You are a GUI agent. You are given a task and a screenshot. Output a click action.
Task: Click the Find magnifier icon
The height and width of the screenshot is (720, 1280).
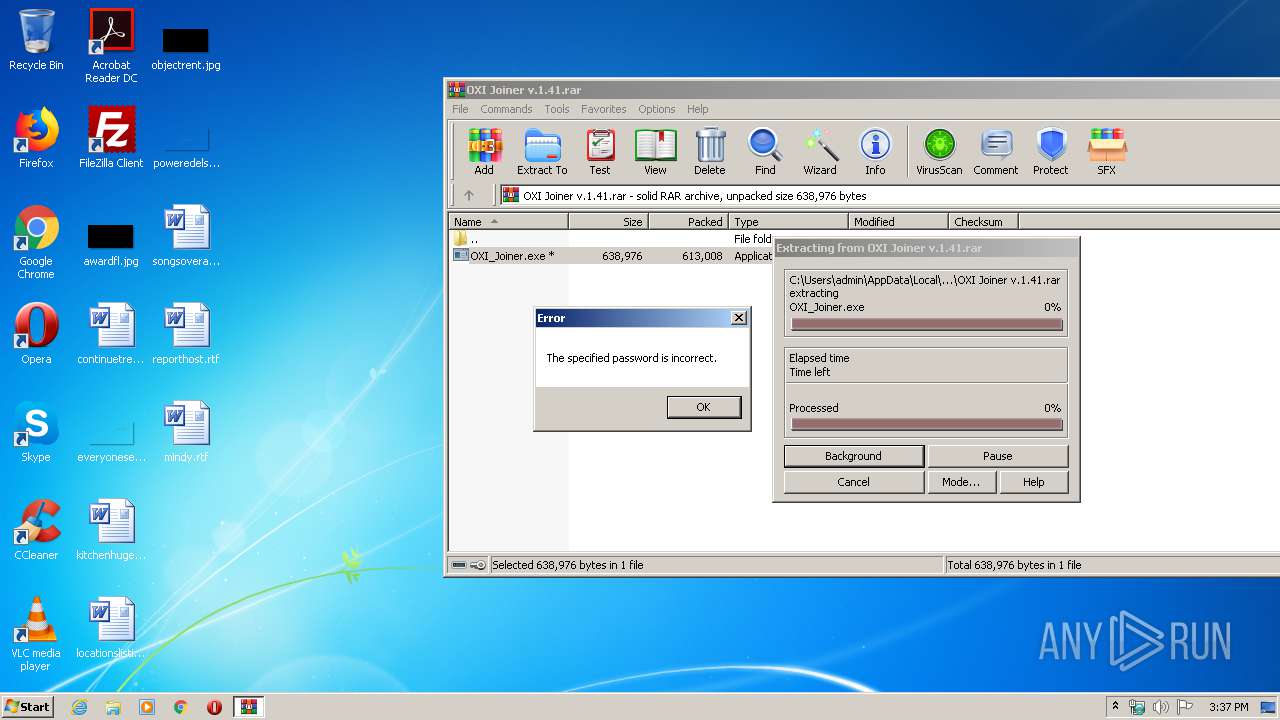coord(765,152)
